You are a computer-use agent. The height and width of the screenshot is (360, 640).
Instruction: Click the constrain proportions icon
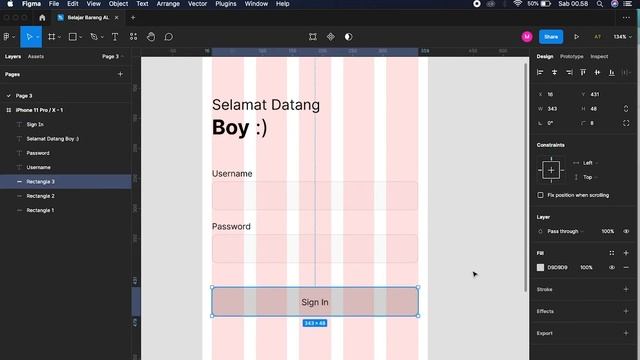click(x=626, y=109)
